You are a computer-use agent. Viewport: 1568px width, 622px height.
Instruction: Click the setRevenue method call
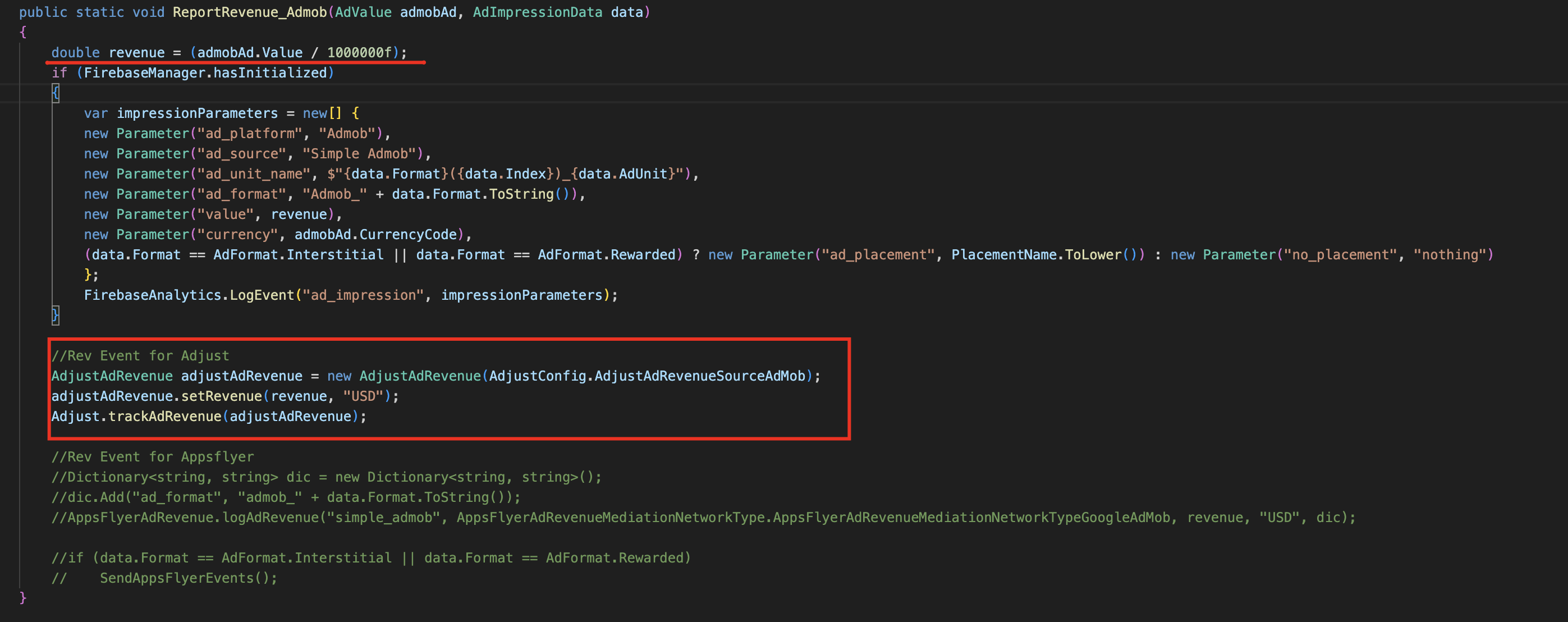click(221, 396)
